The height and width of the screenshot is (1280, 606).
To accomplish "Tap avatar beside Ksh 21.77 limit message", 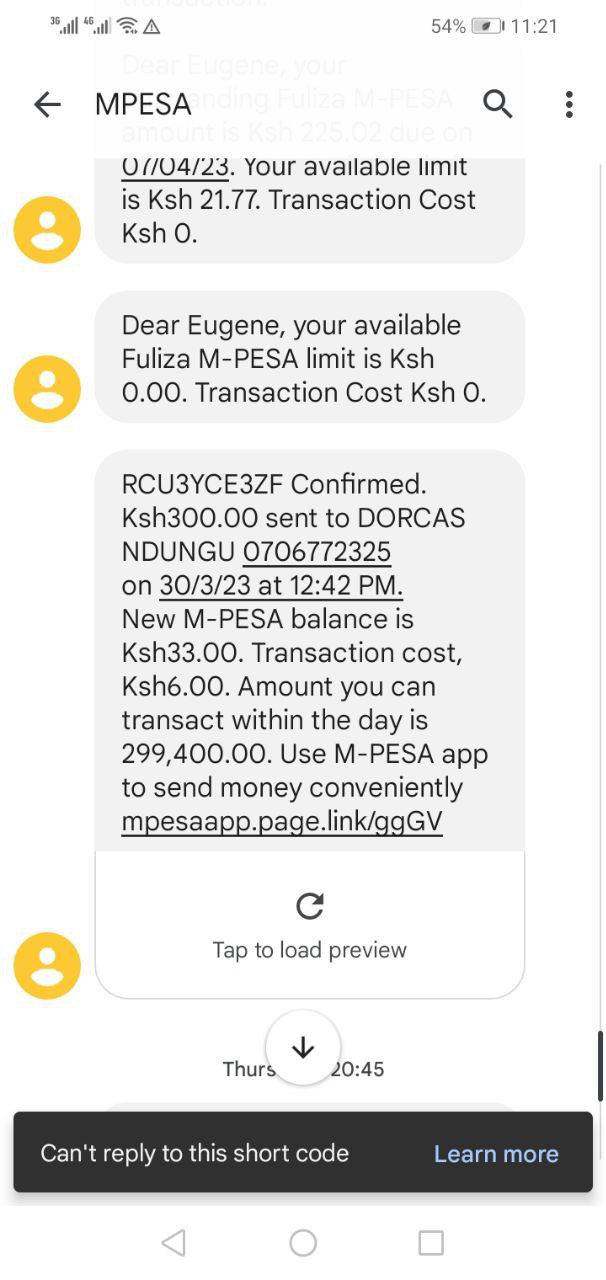I will coord(47,230).
